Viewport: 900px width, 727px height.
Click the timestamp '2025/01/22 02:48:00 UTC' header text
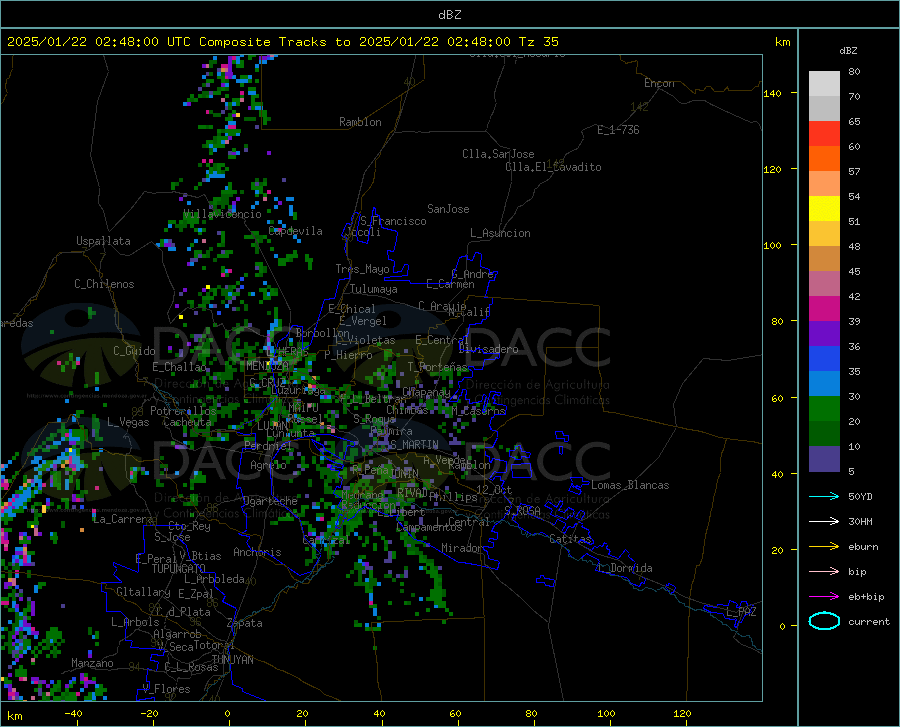click(x=99, y=41)
